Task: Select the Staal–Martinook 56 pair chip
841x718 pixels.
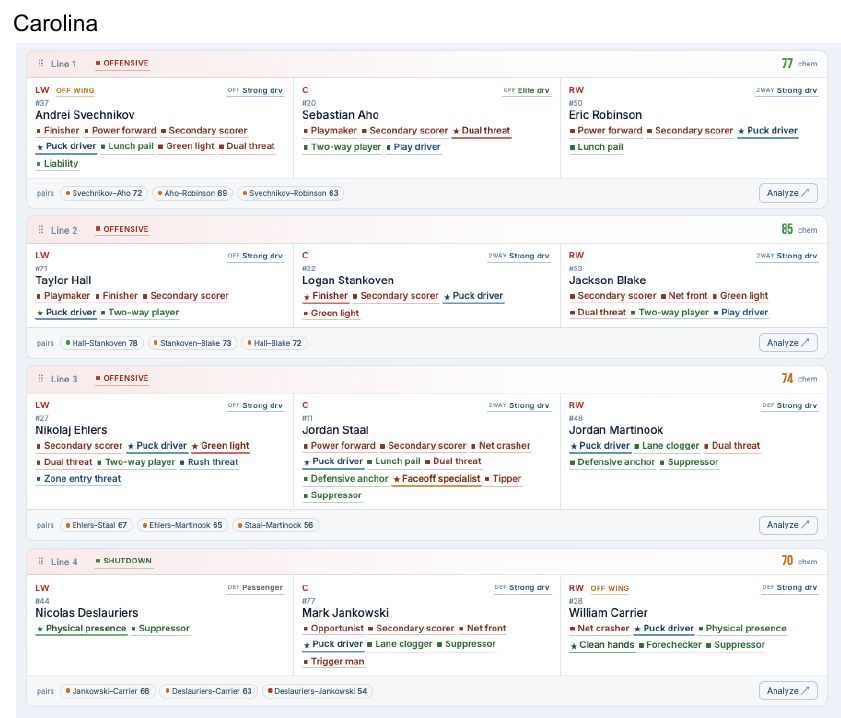Action: (276, 525)
